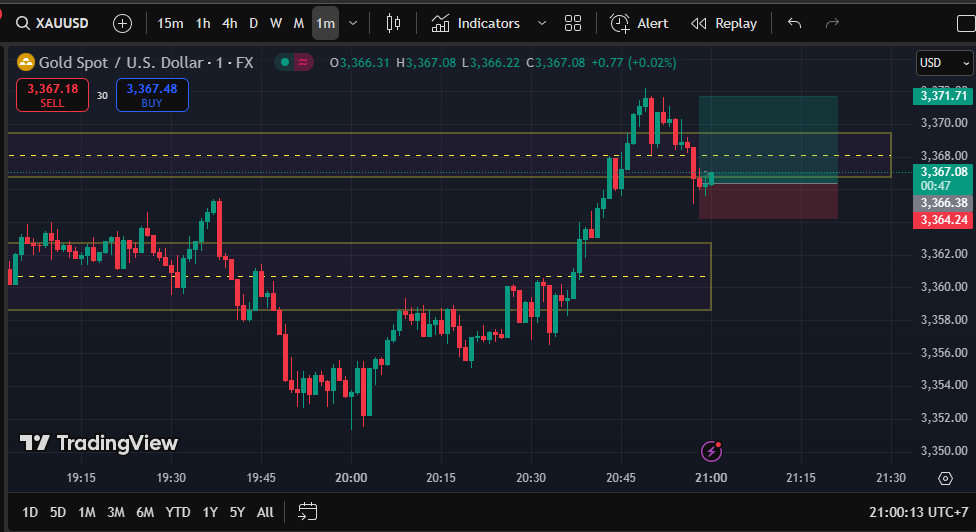The width and height of the screenshot is (976, 532).
Task: Set date range to 5D
Action: [58, 512]
